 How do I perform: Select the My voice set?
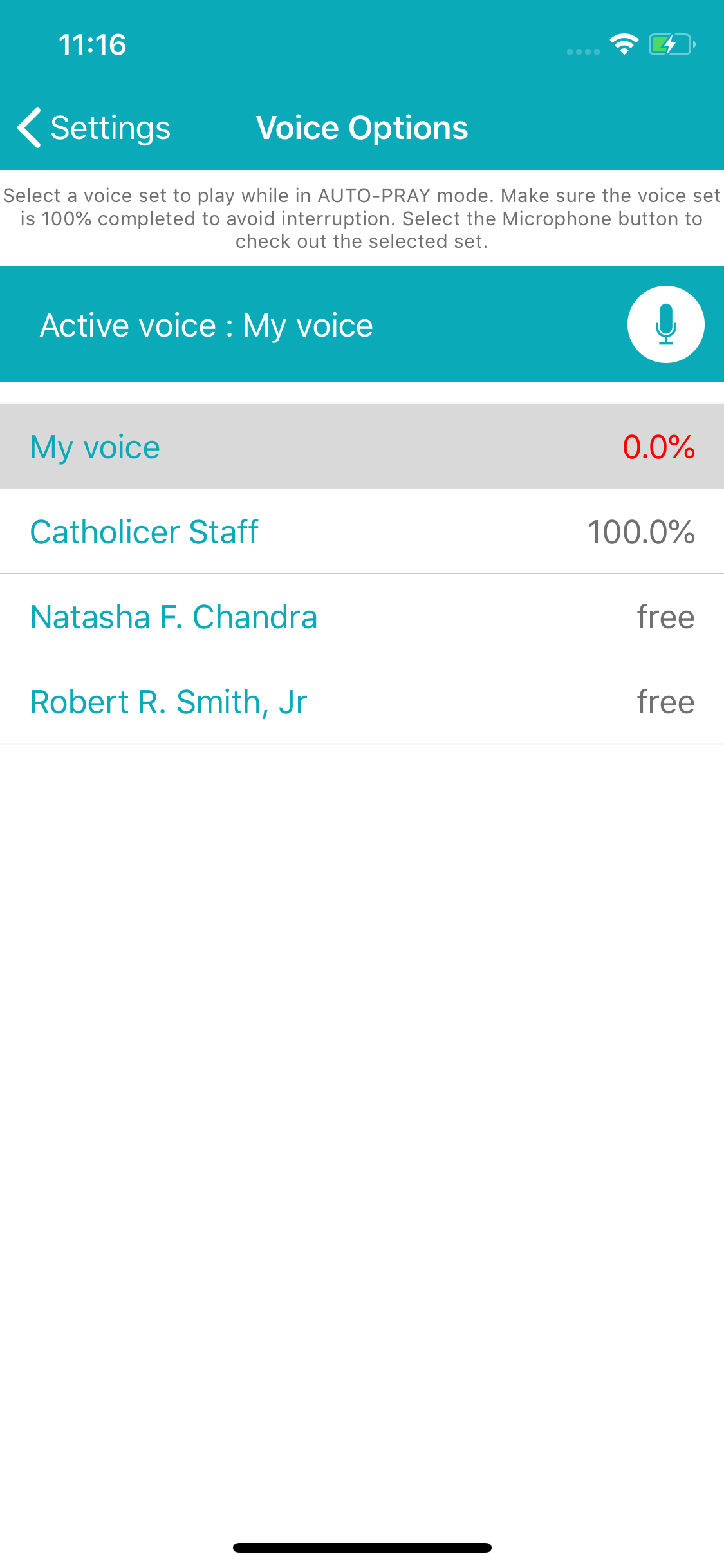(x=362, y=446)
